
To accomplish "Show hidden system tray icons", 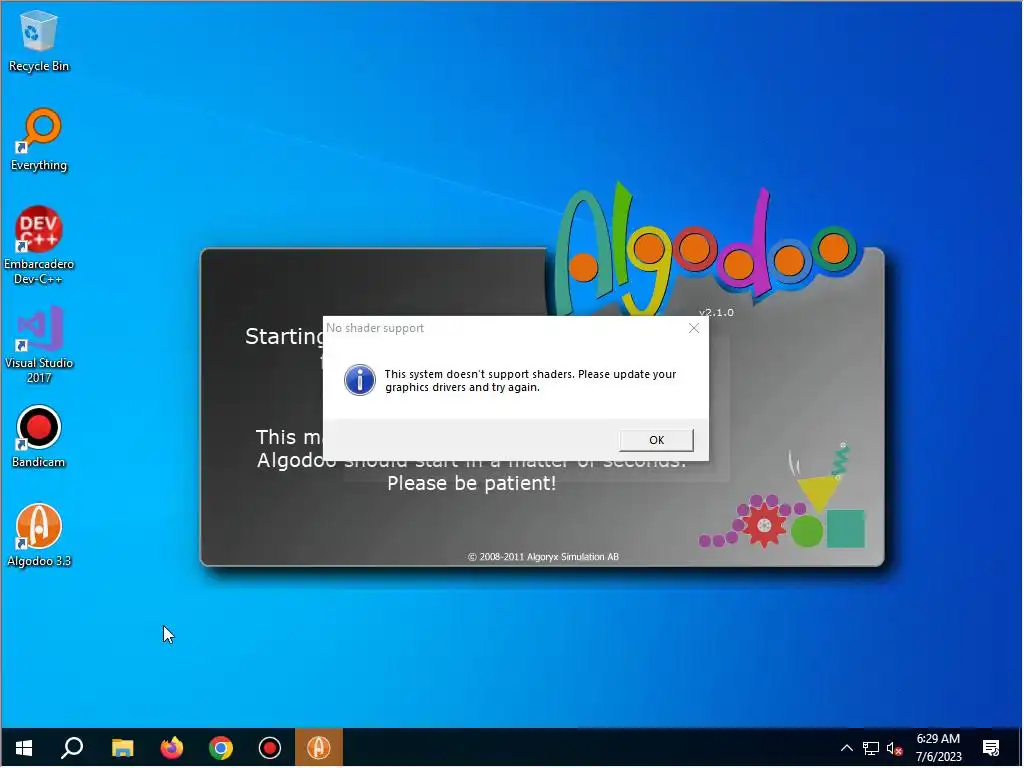I will point(846,748).
